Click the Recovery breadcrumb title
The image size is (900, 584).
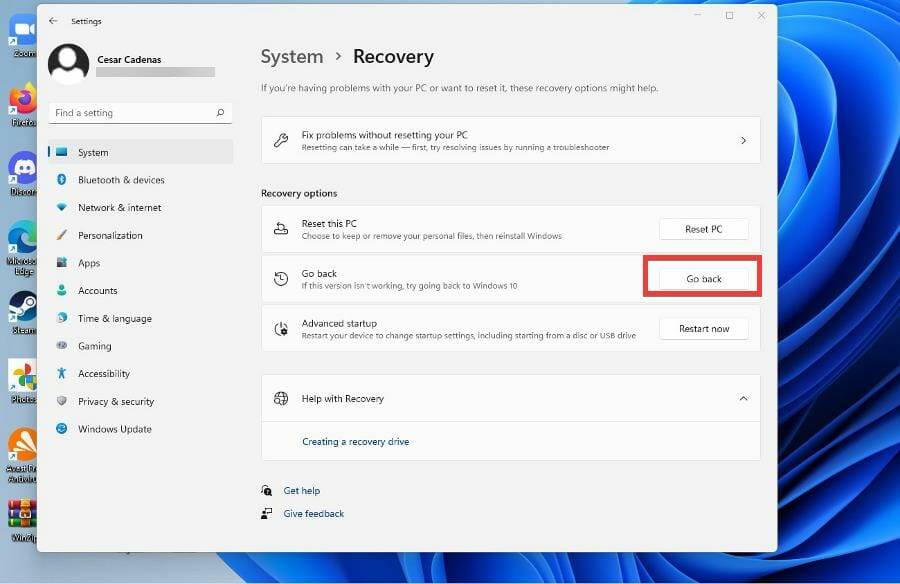coord(393,56)
